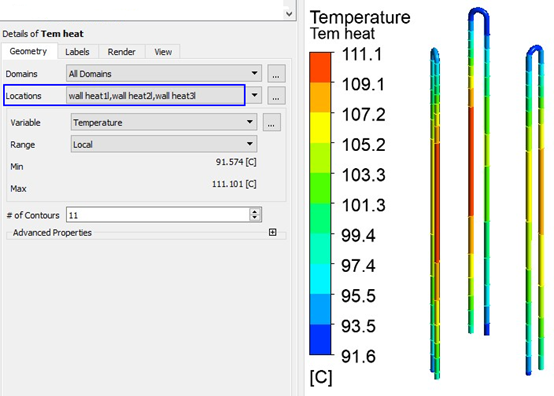This screenshot has width=554, height=396.
Task: Switch to the Render tab
Action: (x=122, y=52)
